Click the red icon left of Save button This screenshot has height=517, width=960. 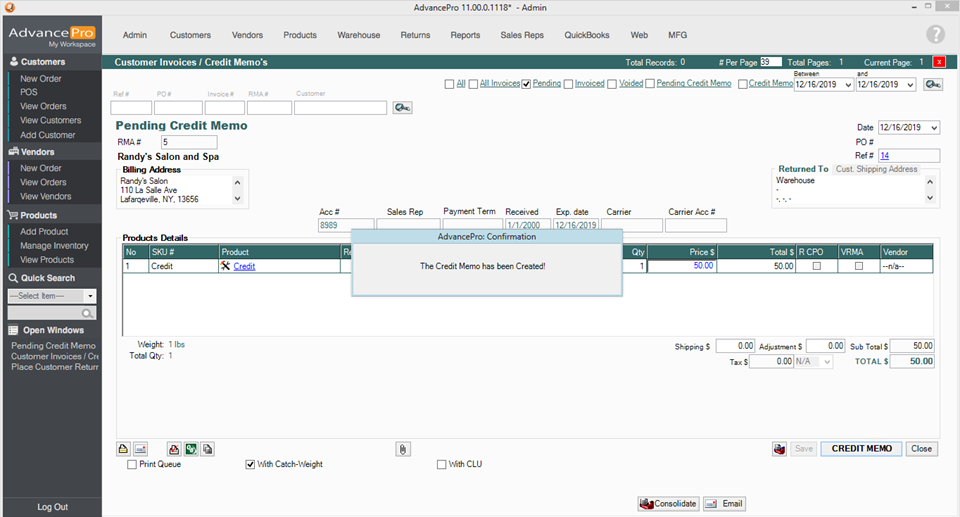(x=779, y=449)
